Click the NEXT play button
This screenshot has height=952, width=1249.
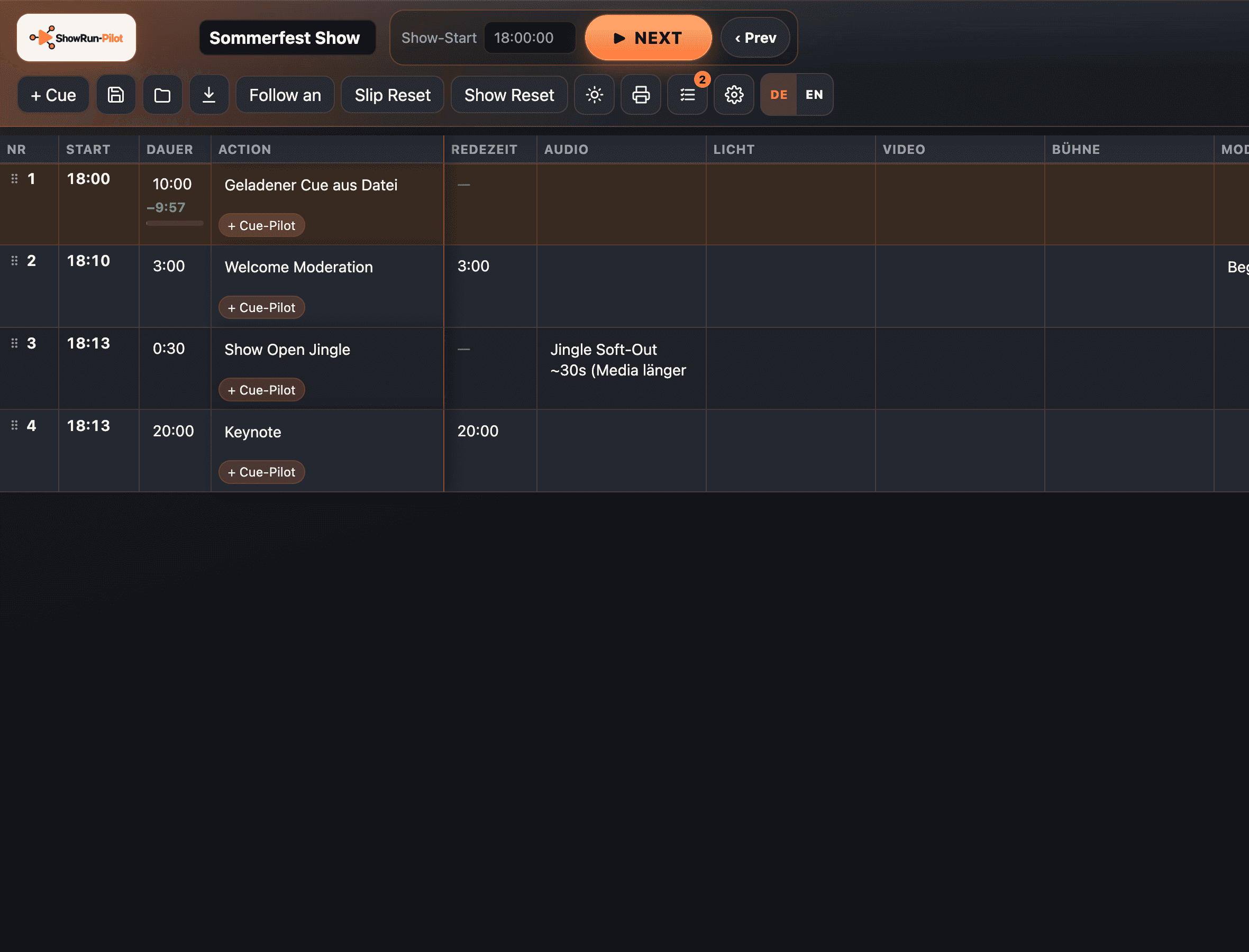click(648, 38)
